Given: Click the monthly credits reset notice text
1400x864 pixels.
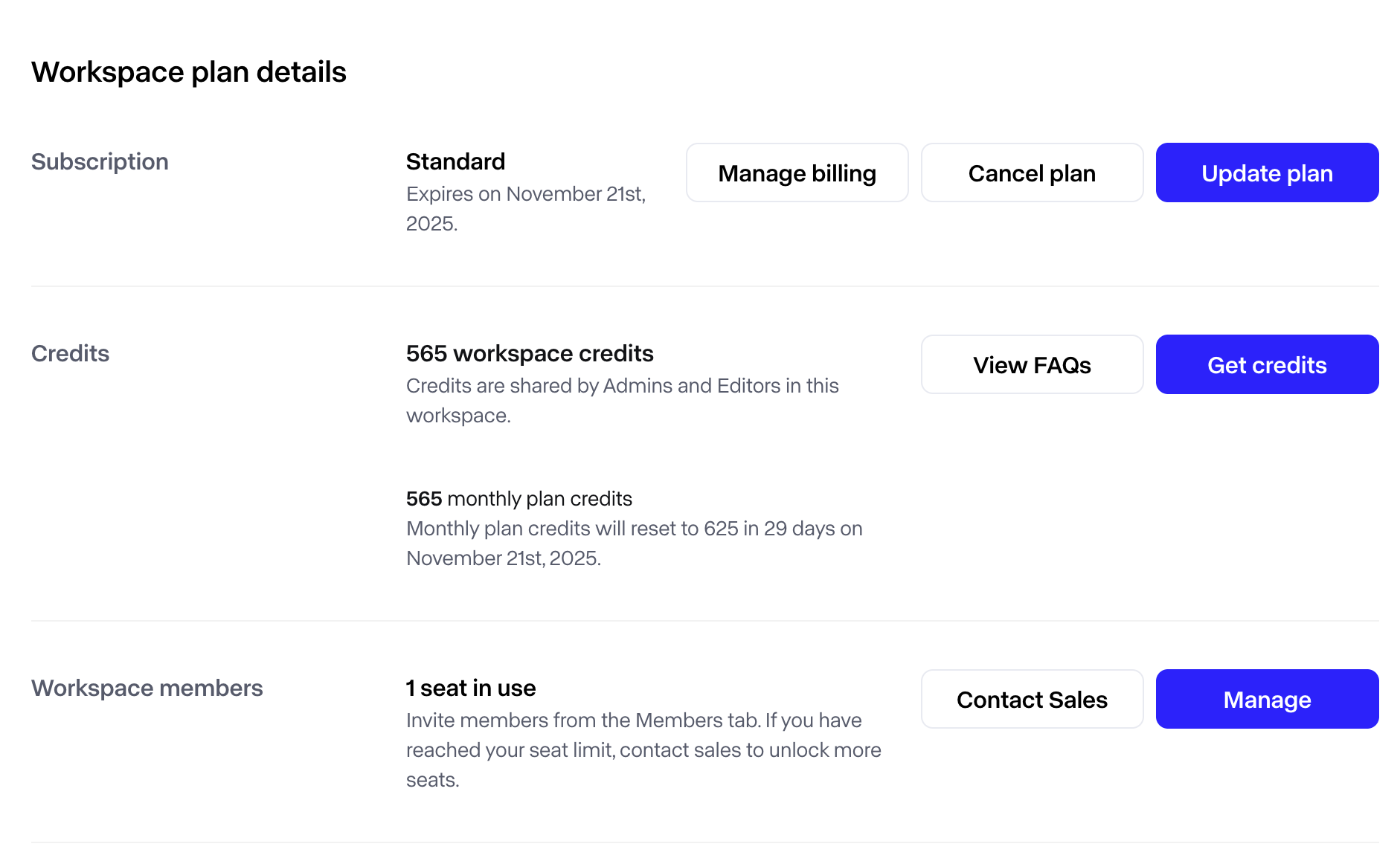Looking at the screenshot, I should [x=634, y=543].
